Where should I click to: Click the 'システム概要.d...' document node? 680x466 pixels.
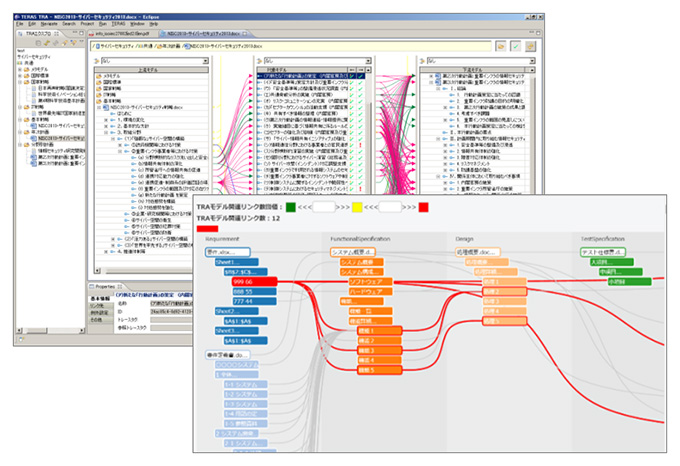pos(353,252)
